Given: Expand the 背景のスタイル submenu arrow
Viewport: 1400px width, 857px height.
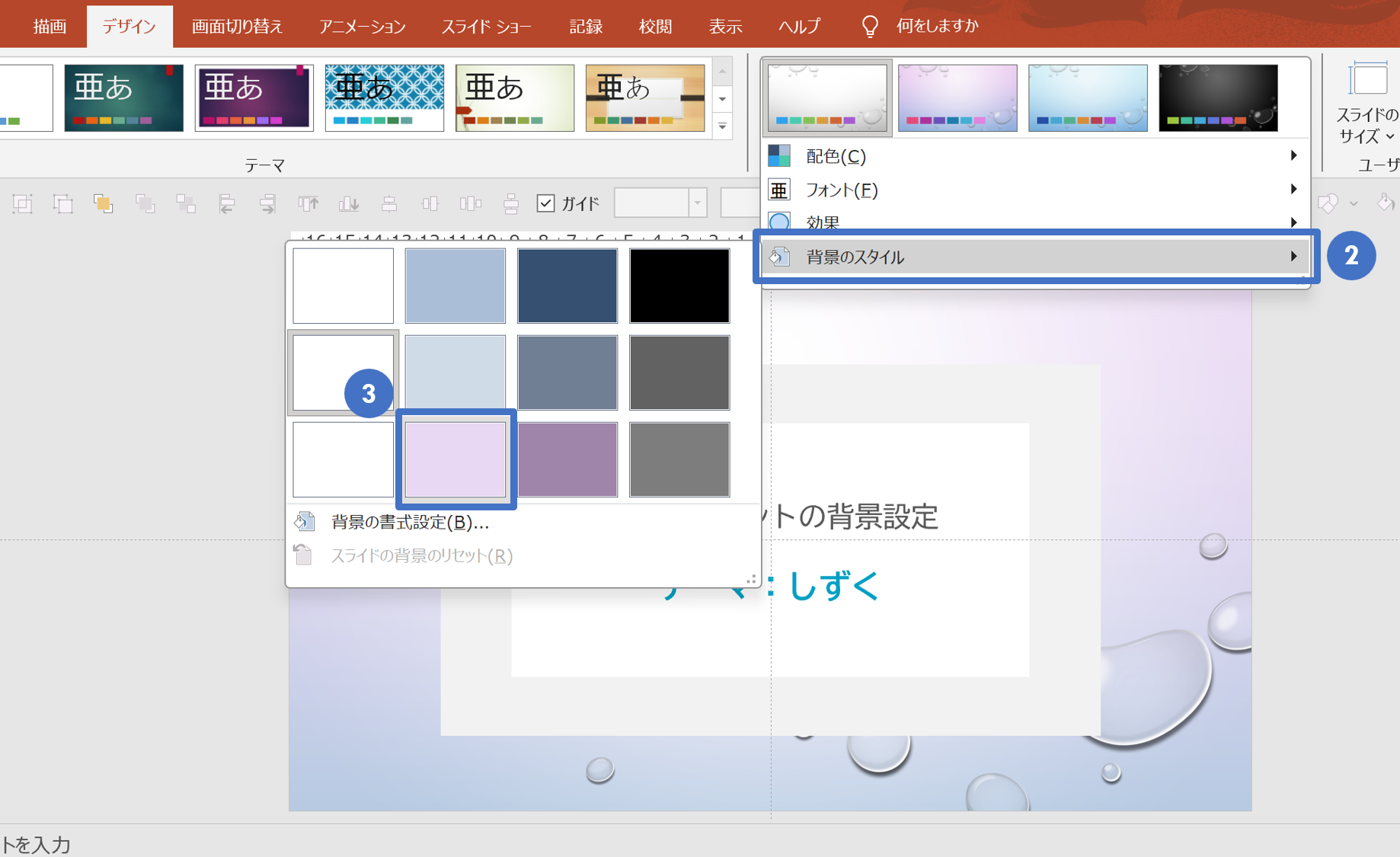Looking at the screenshot, I should point(1293,257).
